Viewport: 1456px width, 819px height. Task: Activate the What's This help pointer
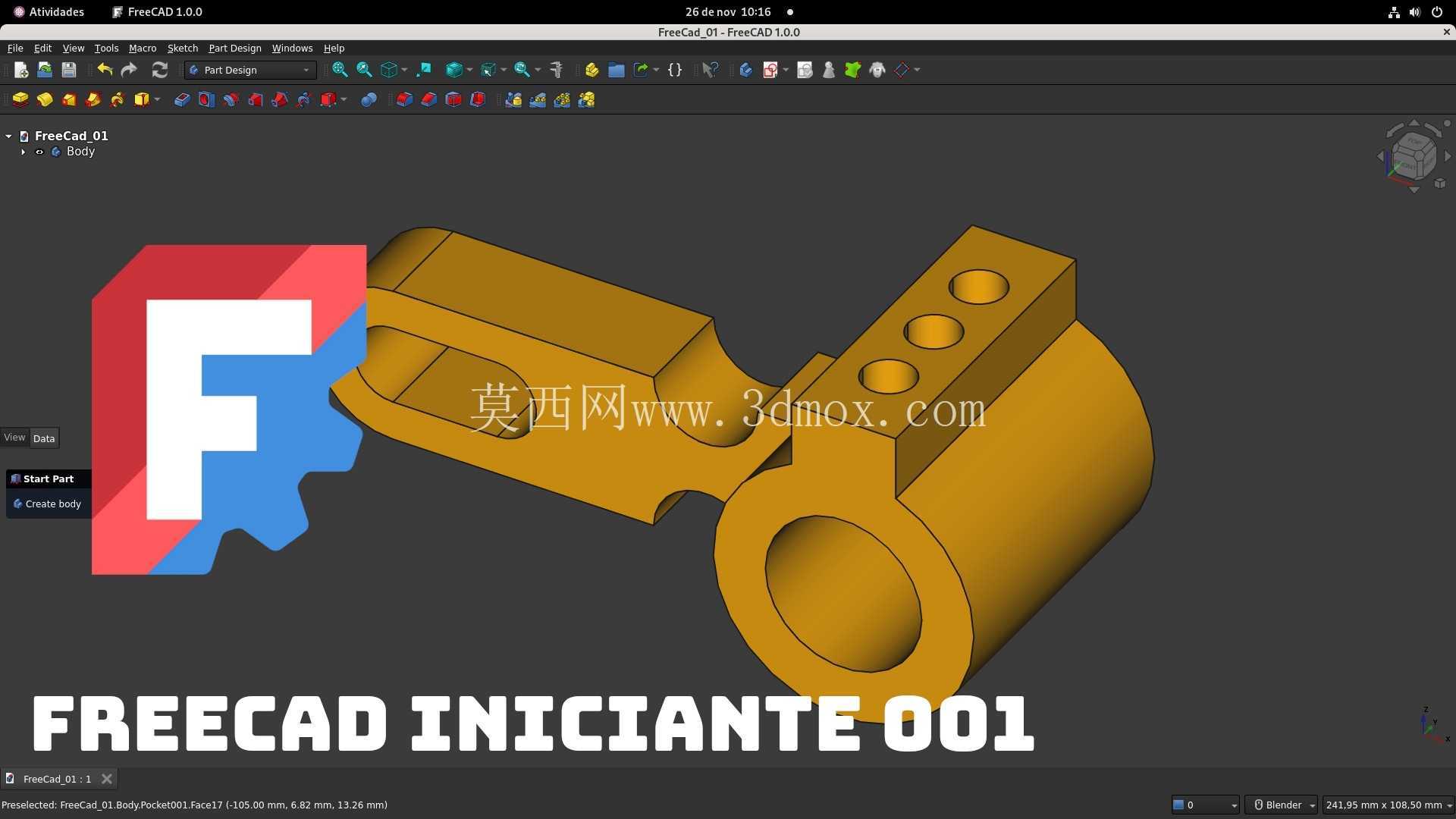(x=710, y=70)
